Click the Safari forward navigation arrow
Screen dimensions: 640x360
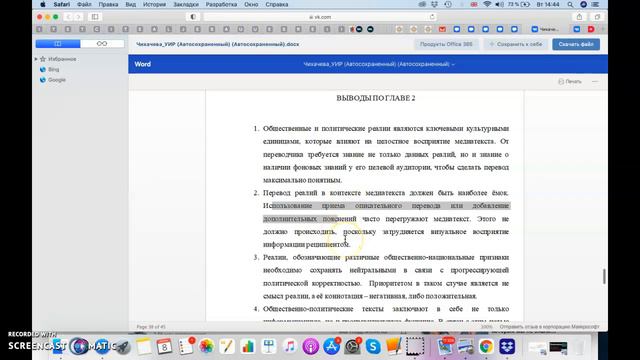[78, 17]
